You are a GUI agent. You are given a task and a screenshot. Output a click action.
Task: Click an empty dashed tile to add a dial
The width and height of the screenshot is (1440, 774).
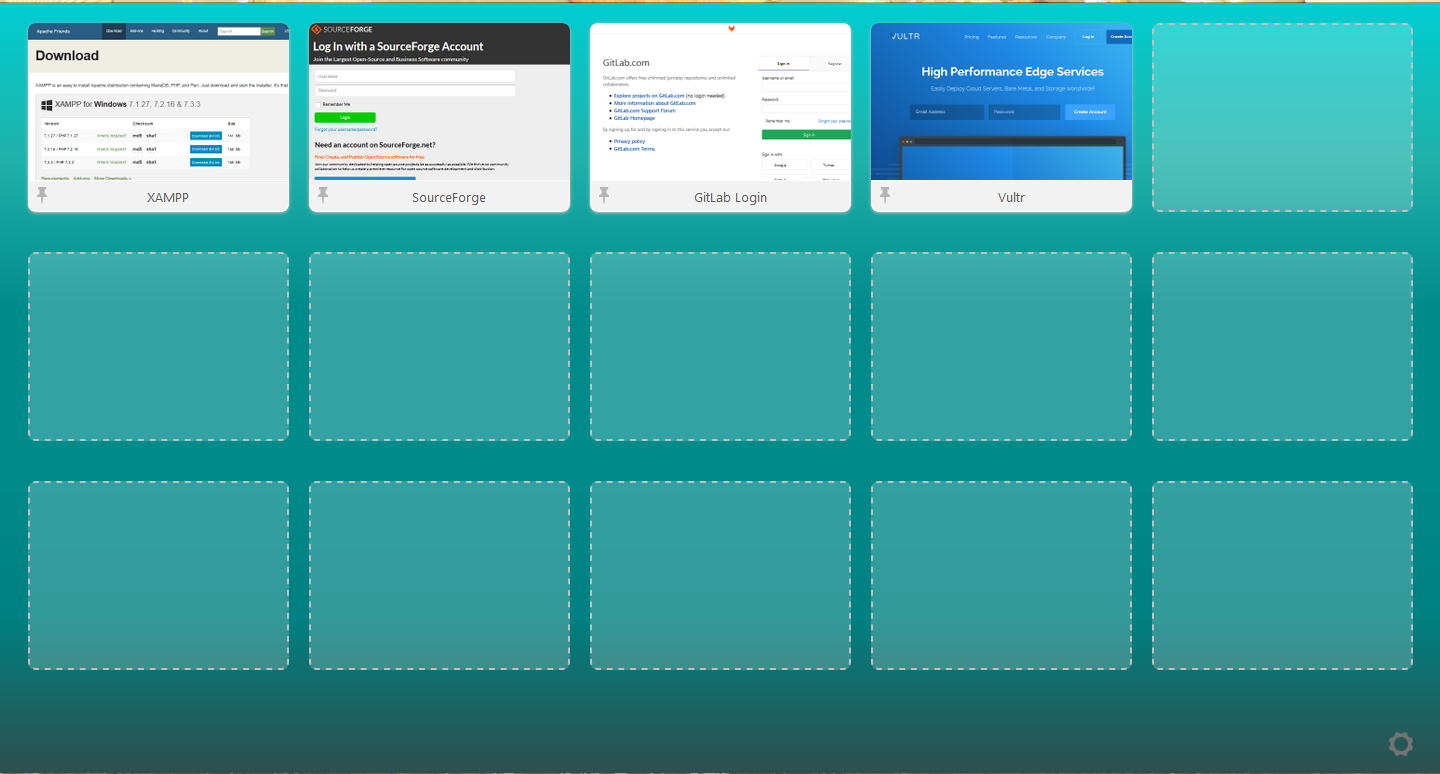[x=1281, y=346]
